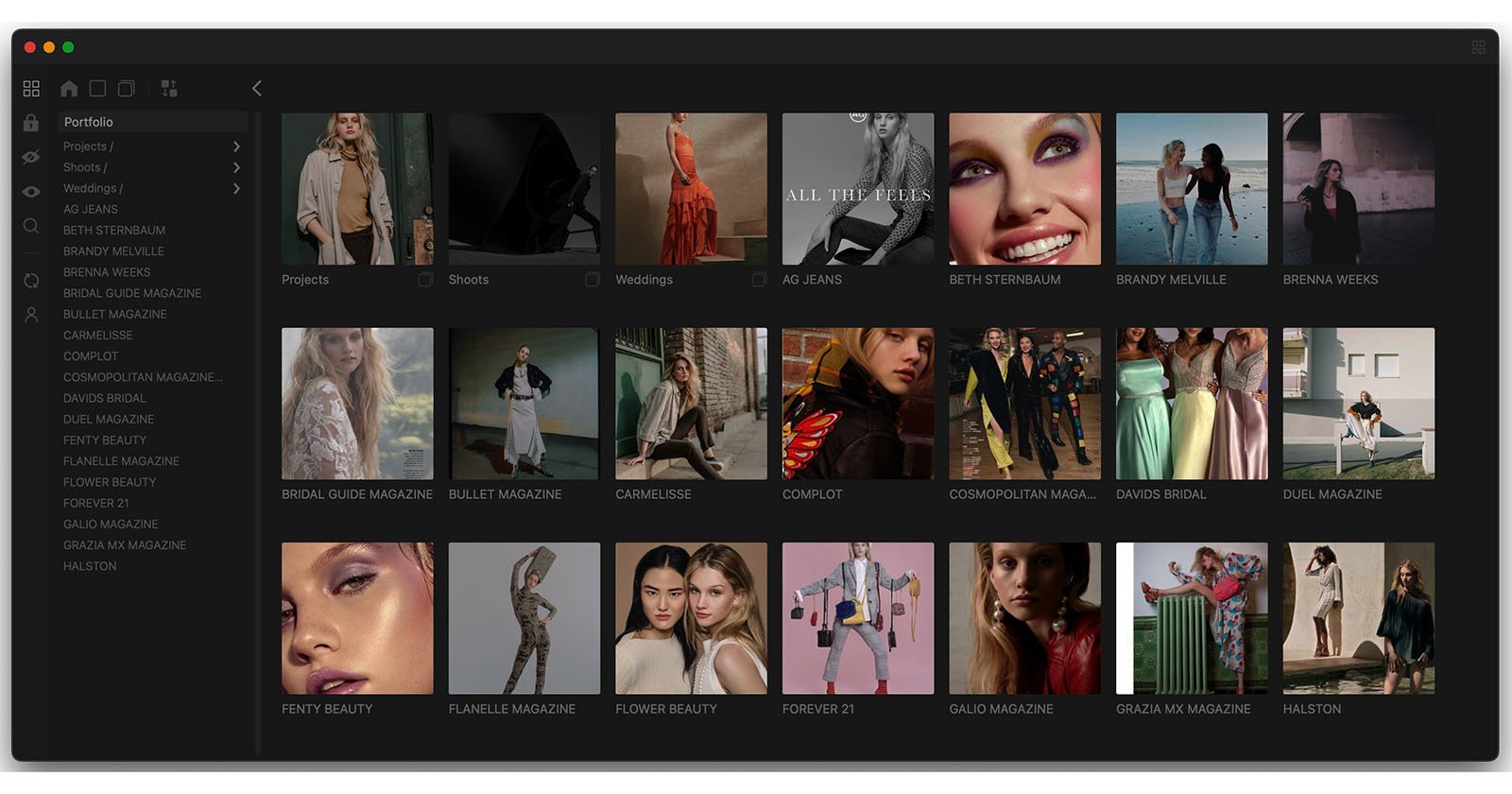Select DUEL MAGAZINE in the sidebar
This screenshot has width=1512, height=794.
point(109,419)
